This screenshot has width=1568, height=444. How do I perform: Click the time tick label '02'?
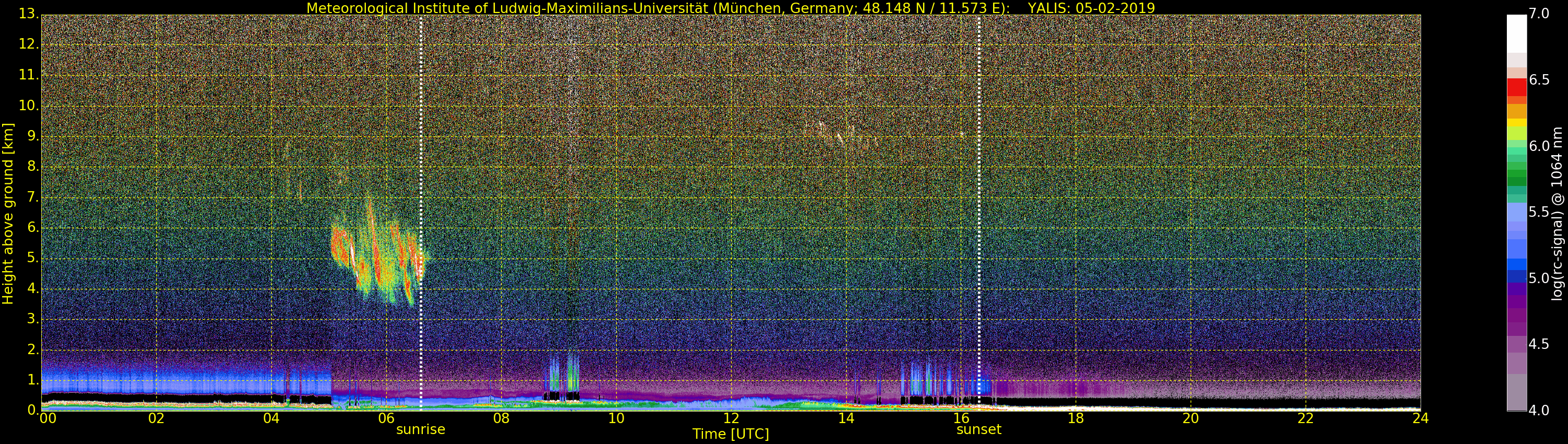[x=156, y=418]
